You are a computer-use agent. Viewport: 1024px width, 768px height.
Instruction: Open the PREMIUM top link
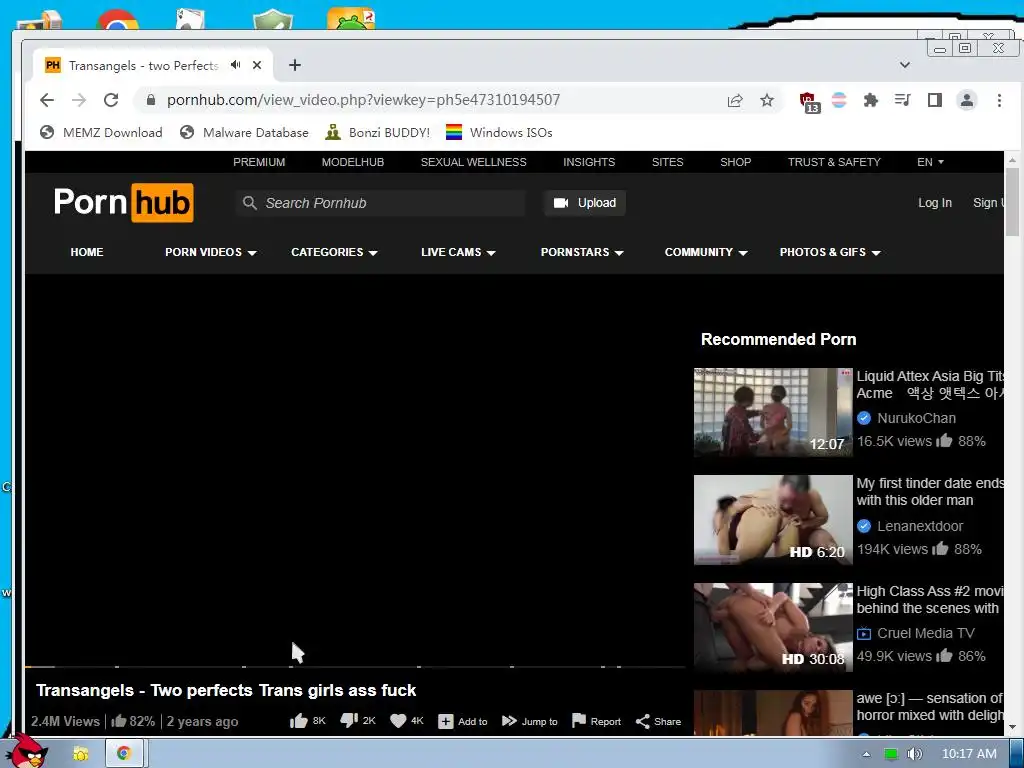[259, 162]
